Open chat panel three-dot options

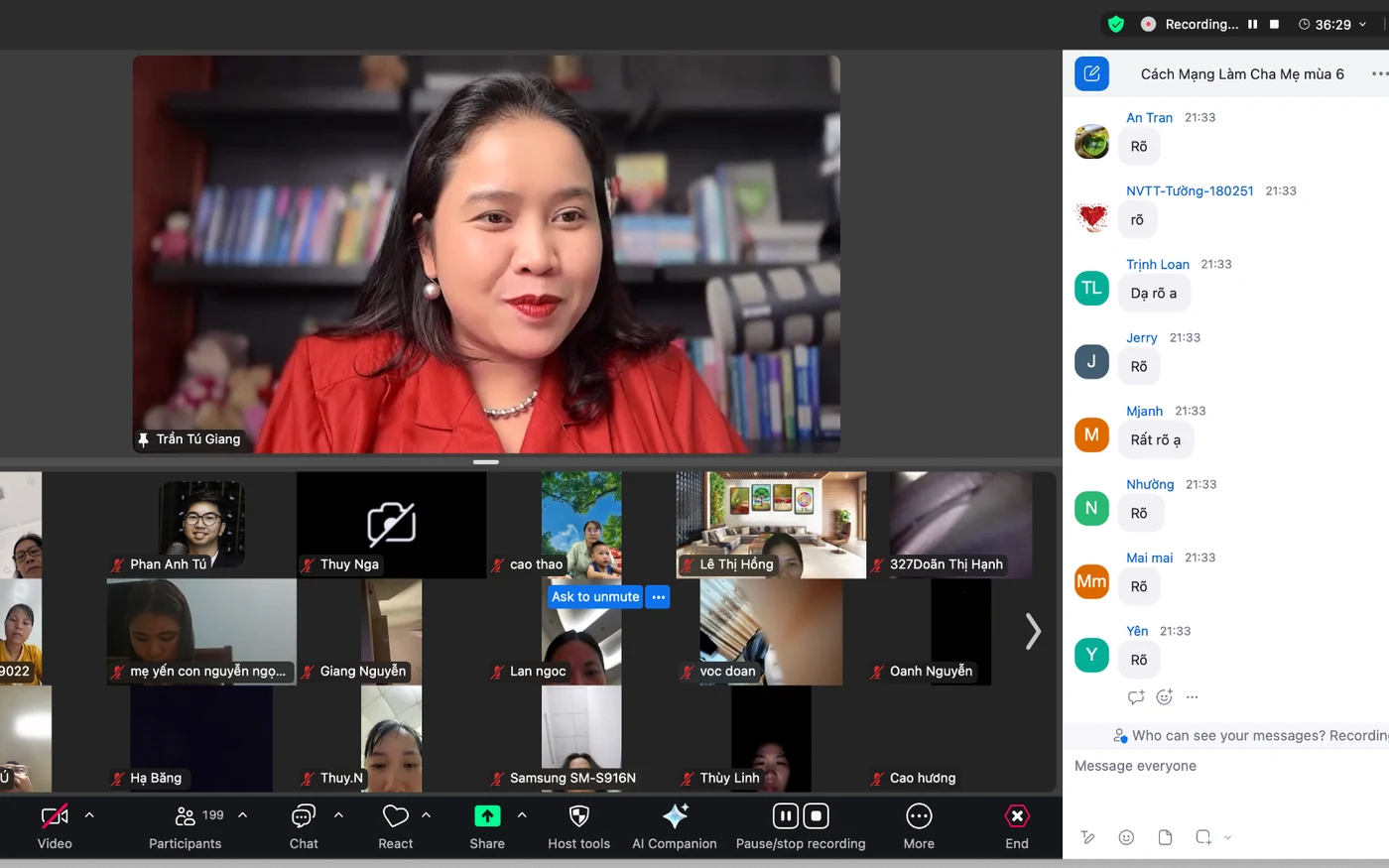tap(1379, 73)
